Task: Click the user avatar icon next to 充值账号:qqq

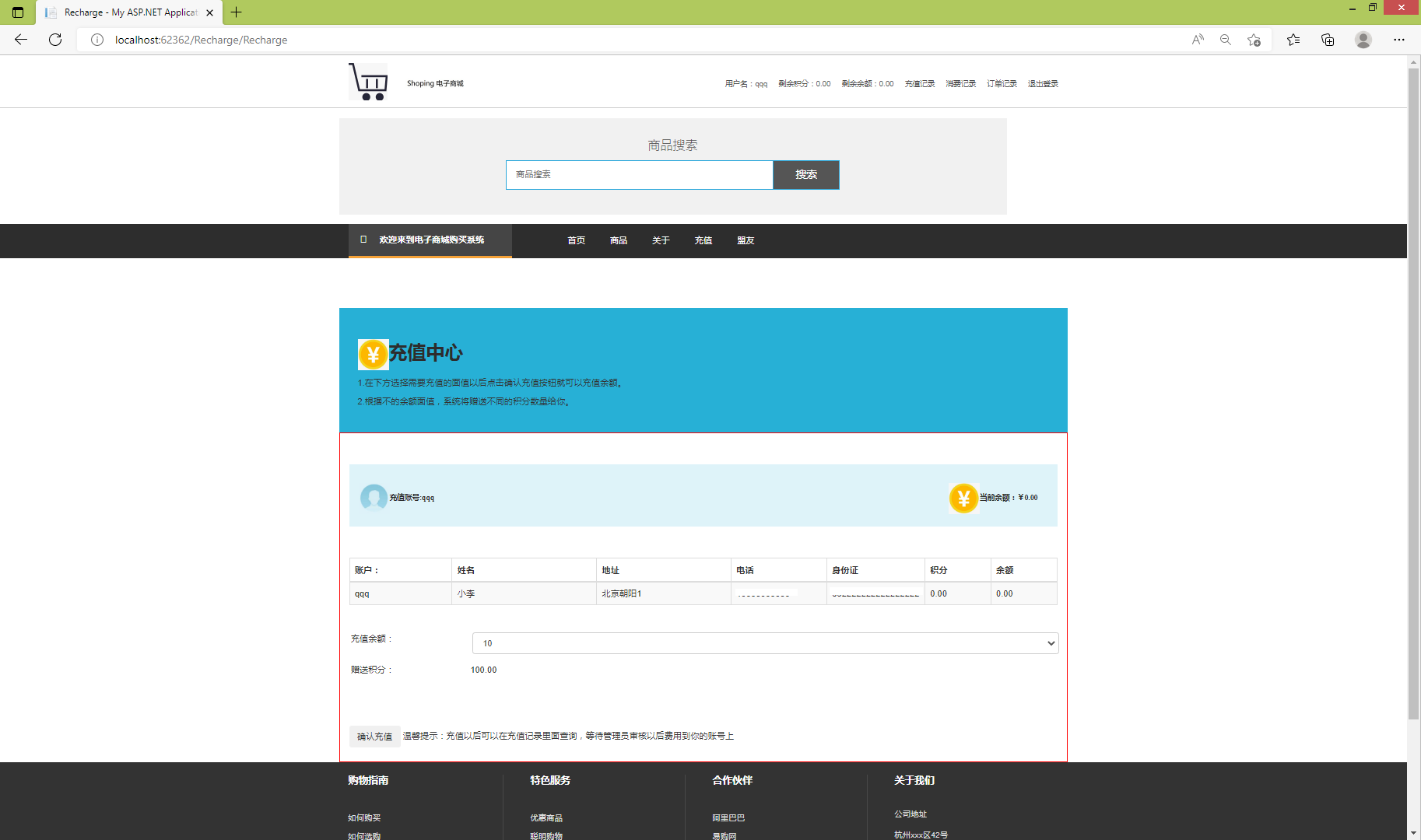Action: click(x=374, y=498)
